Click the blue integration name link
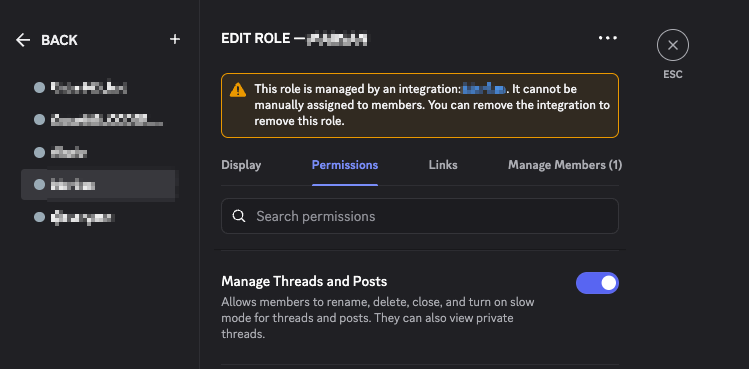Screen dimensions: 749x369 point(484,89)
